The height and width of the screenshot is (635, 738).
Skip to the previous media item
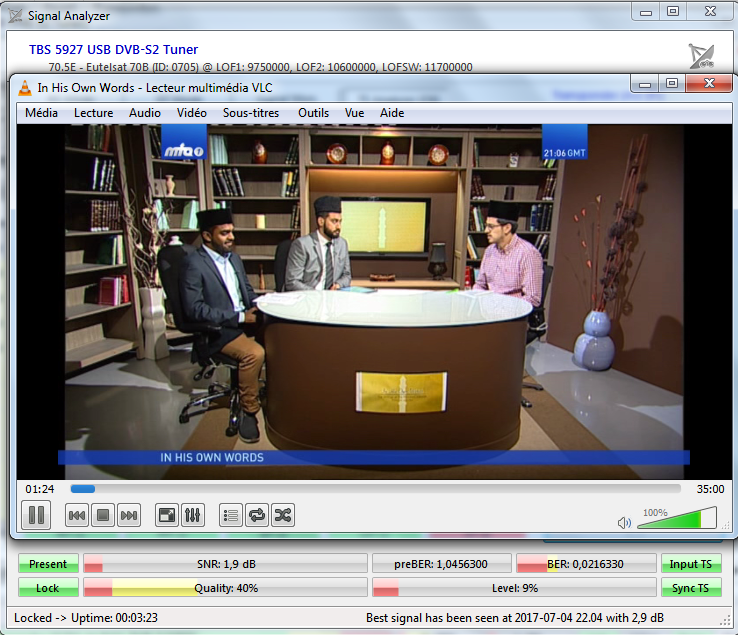pos(76,516)
